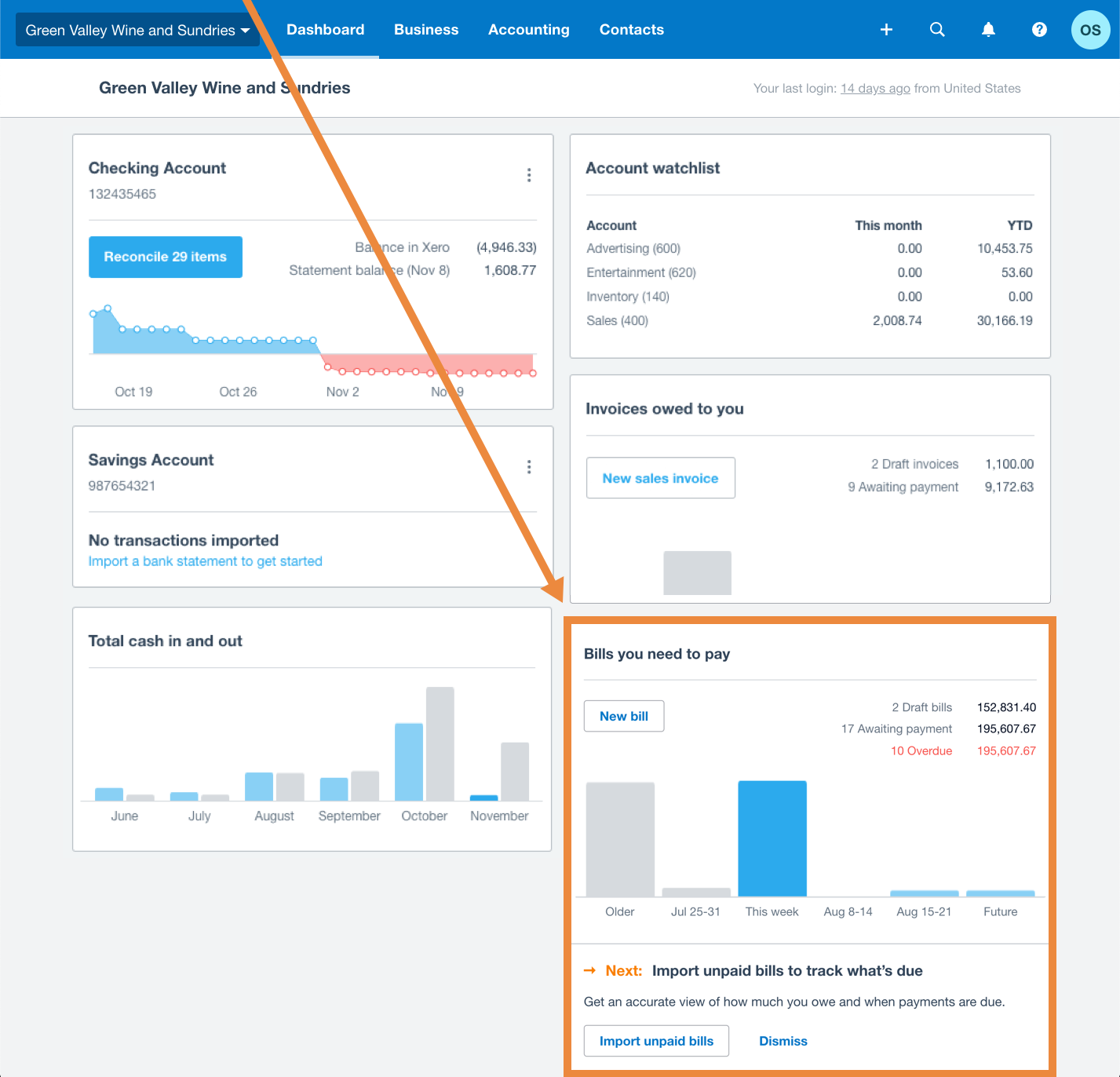
Task: Click Statement balance value 1,608.77
Action: click(510, 270)
